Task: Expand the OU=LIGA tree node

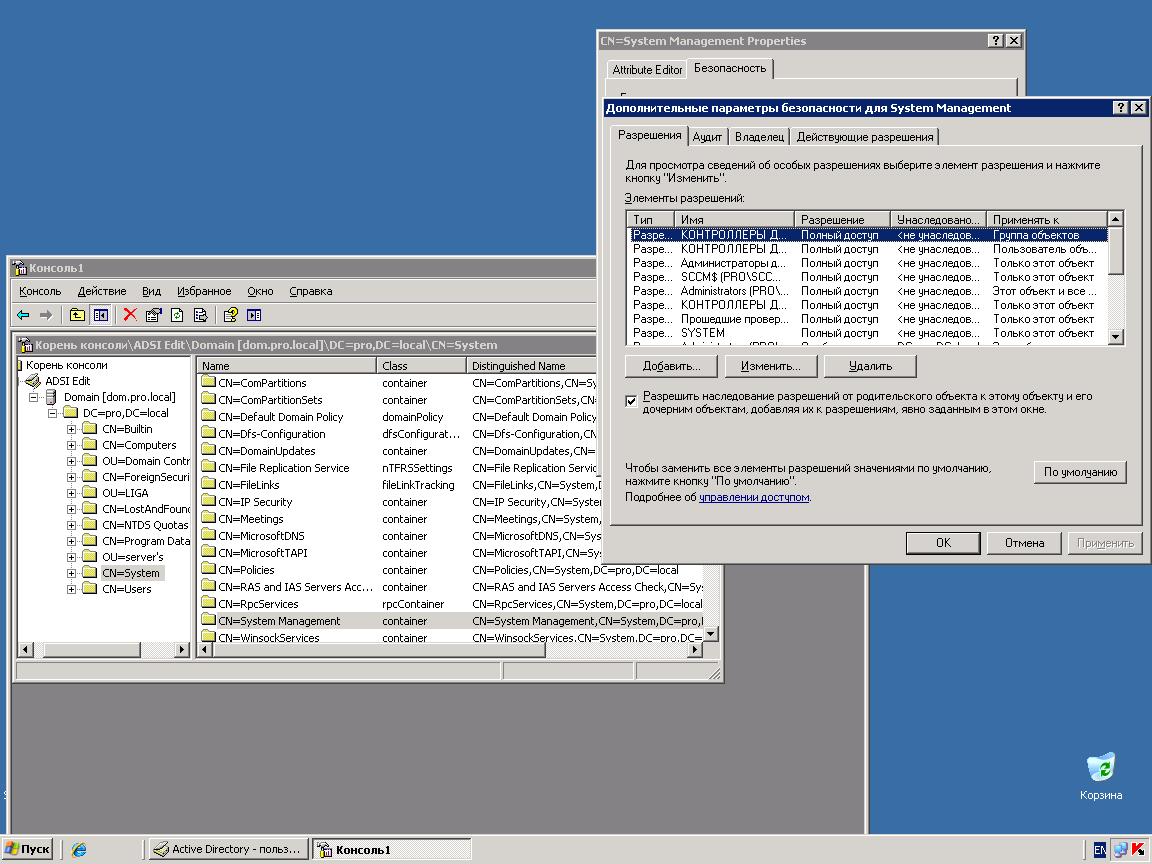Action: (x=72, y=493)
